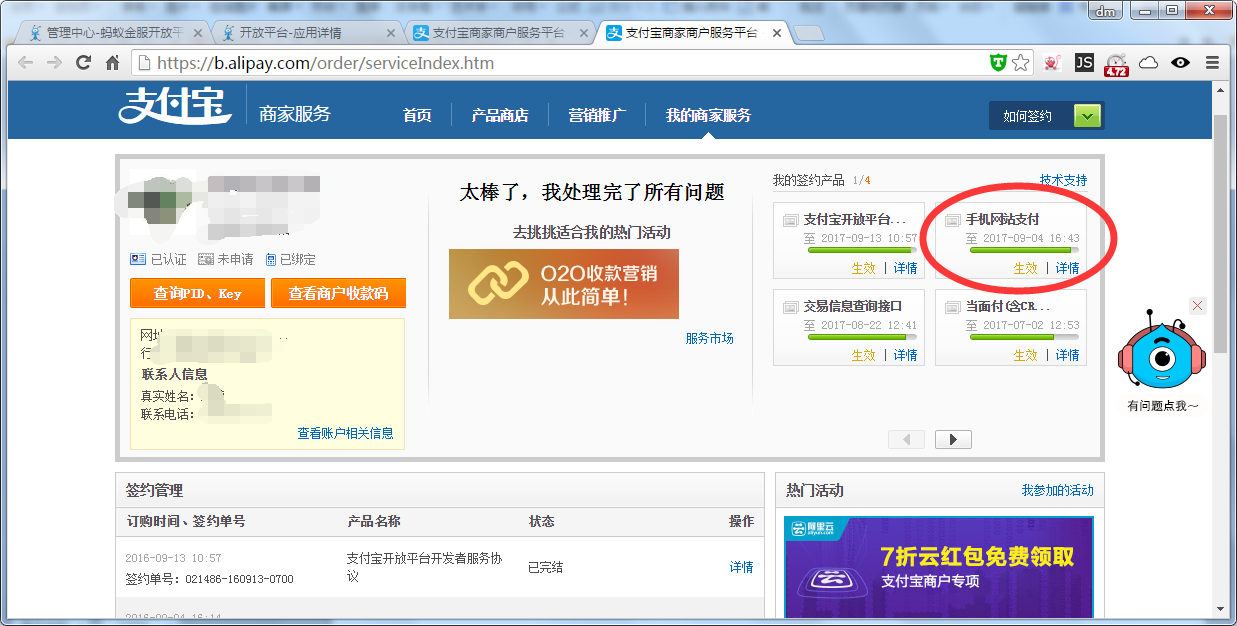1237x626 pixels.
Task: Click the icon beside 手机网站支付
Action: [x=952, y=220]
